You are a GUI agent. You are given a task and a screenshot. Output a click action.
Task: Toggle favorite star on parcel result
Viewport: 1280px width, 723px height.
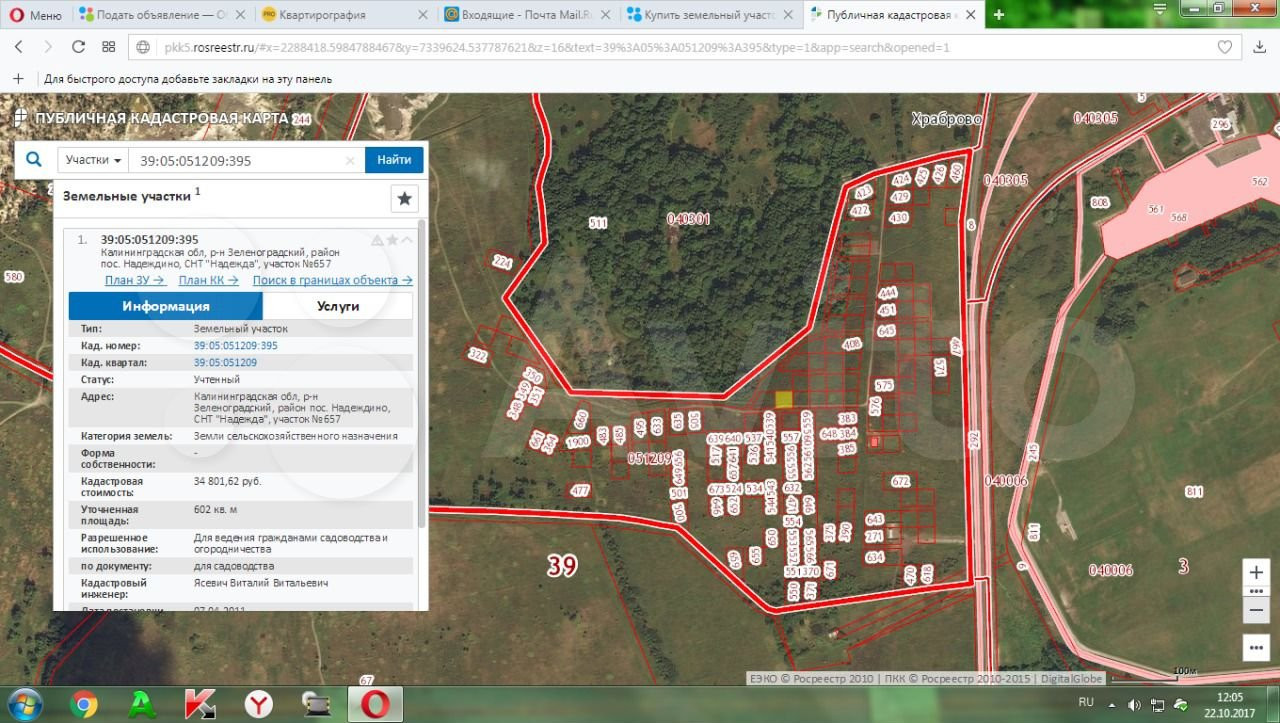pos(393,240)
